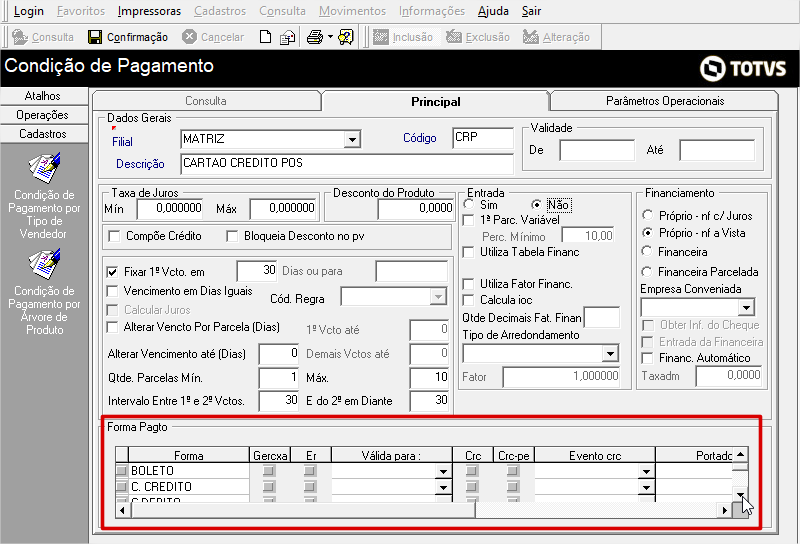Open Evento crc dropdown in BOLETO row
This screenshot has height=544, width=800.
coord(646,471)
